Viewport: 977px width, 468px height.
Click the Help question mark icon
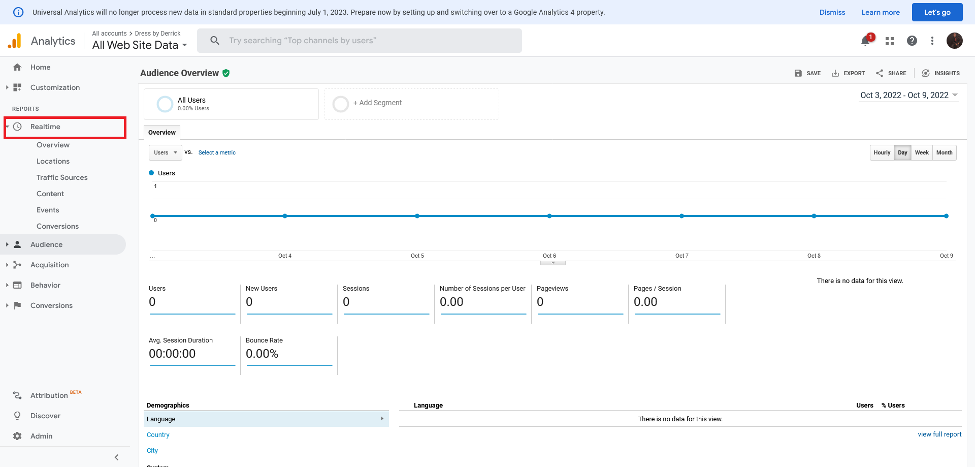point(911,41)
